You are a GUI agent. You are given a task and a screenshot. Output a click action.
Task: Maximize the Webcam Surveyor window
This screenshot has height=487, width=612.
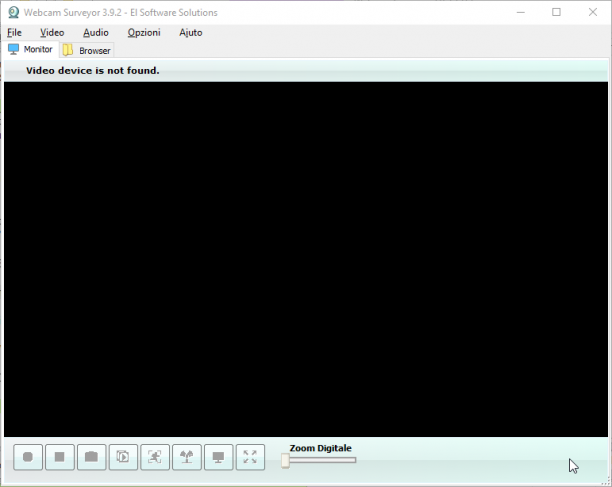click(557, 12)
